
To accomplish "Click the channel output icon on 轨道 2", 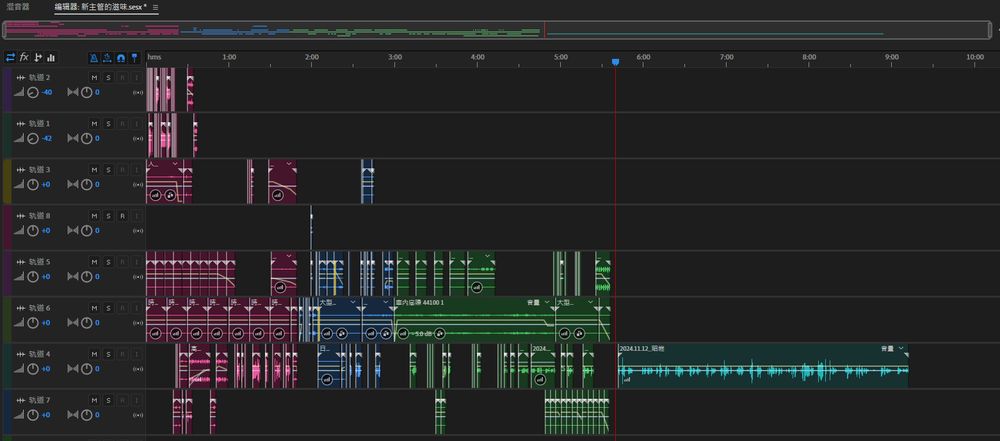I will click(137, 93).
